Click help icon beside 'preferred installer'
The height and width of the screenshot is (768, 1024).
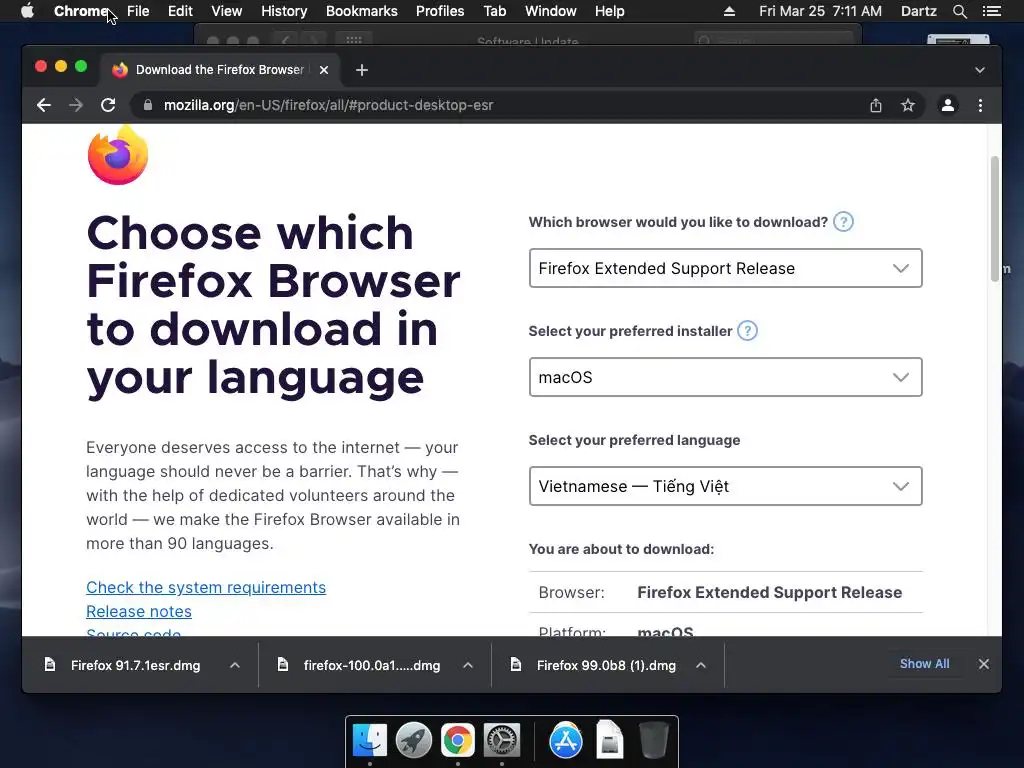pos(747,331)
